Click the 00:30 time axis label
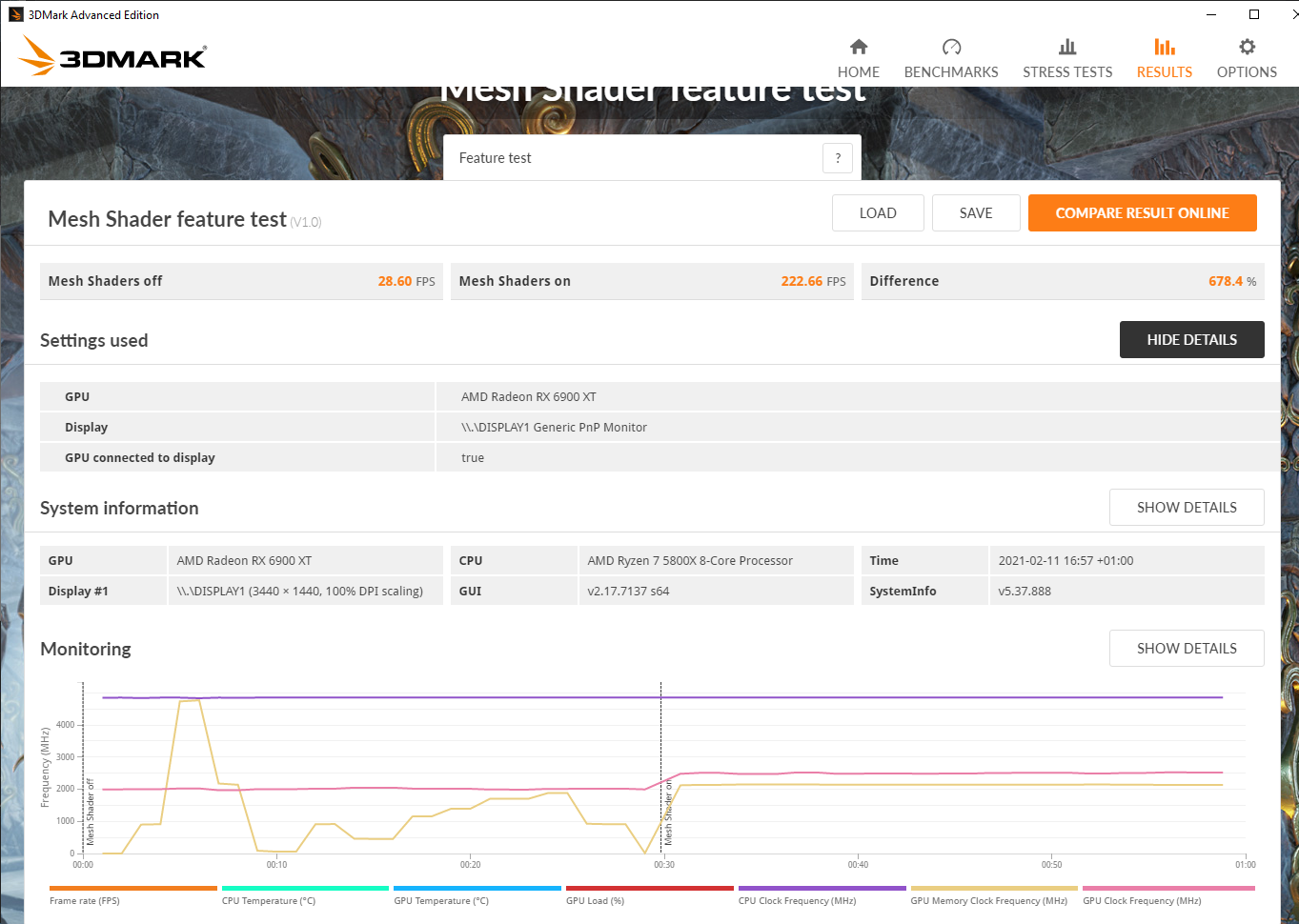Screen dimensions: 1299x924 pyautogui.click(x=664, y=865)
